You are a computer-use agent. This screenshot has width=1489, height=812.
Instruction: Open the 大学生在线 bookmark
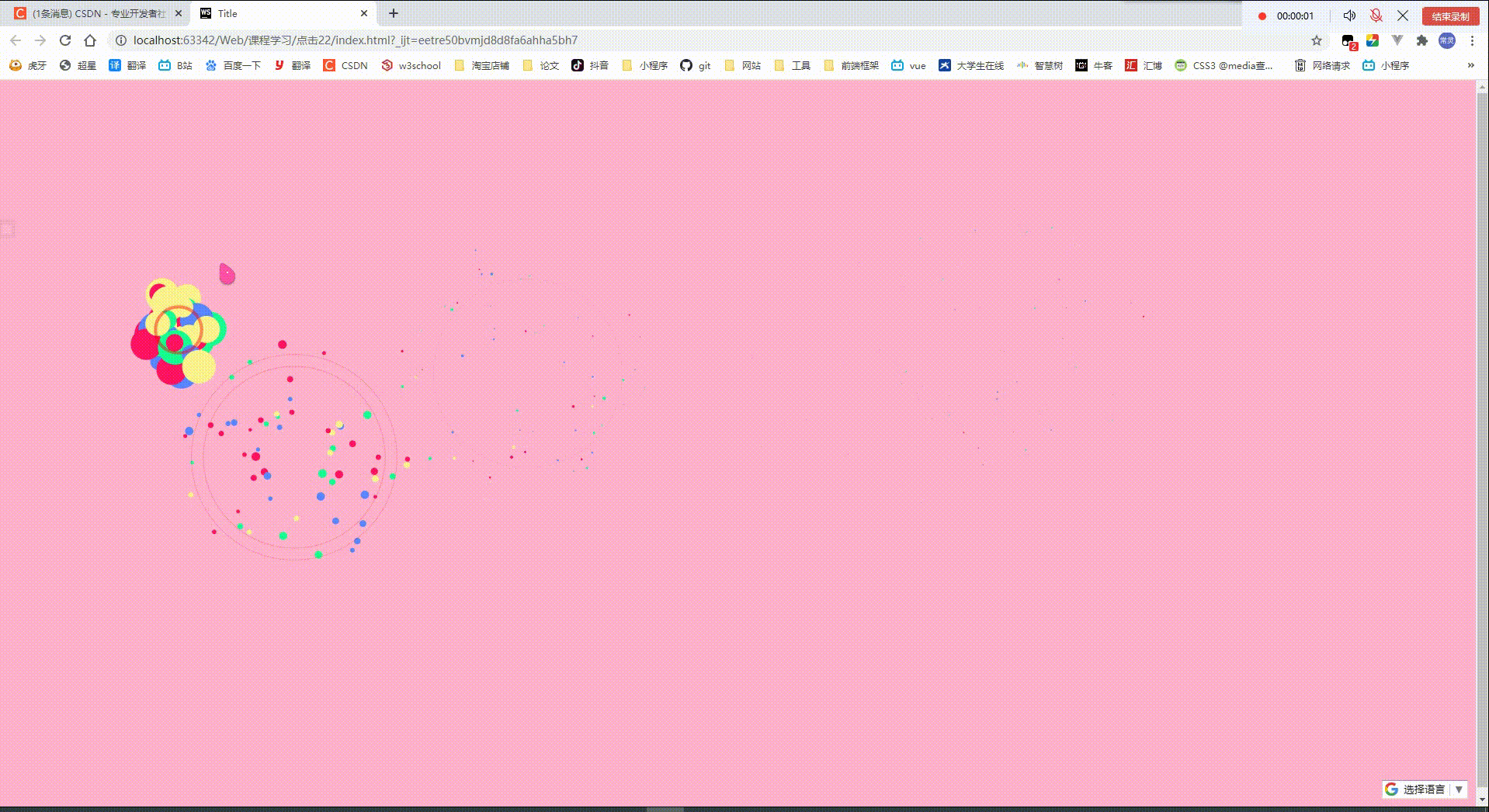tap(971, 65)
